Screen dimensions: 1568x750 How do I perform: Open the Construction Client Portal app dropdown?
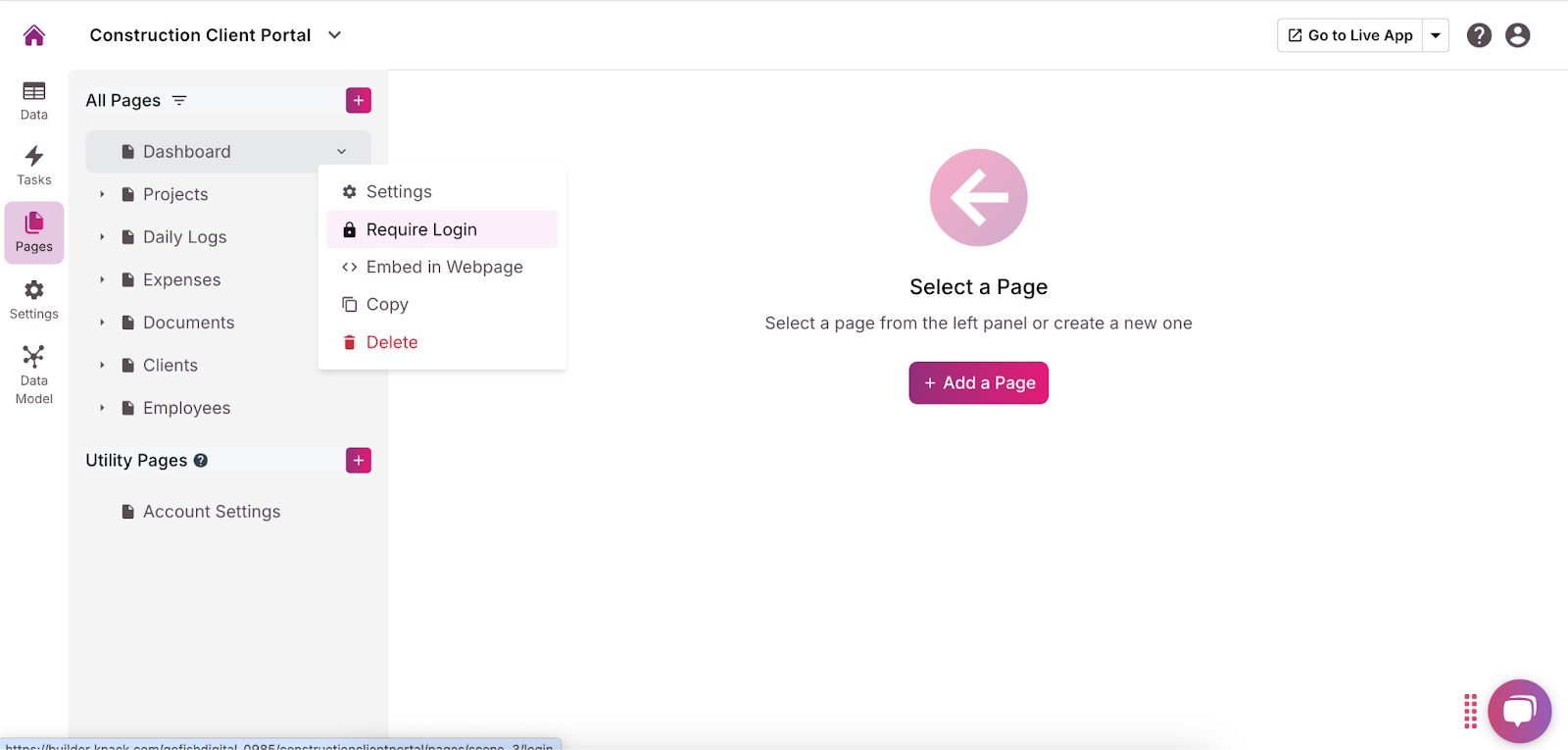tap(334, 35)
